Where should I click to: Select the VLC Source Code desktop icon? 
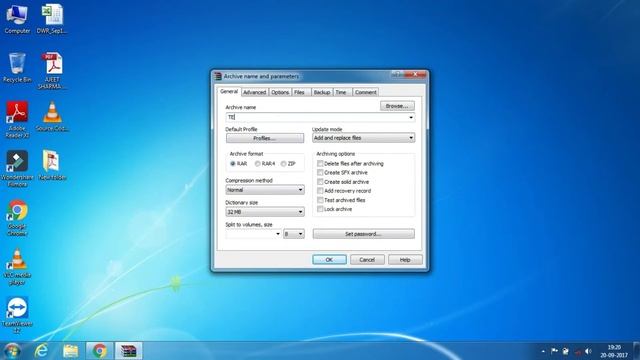click(52, 116)
